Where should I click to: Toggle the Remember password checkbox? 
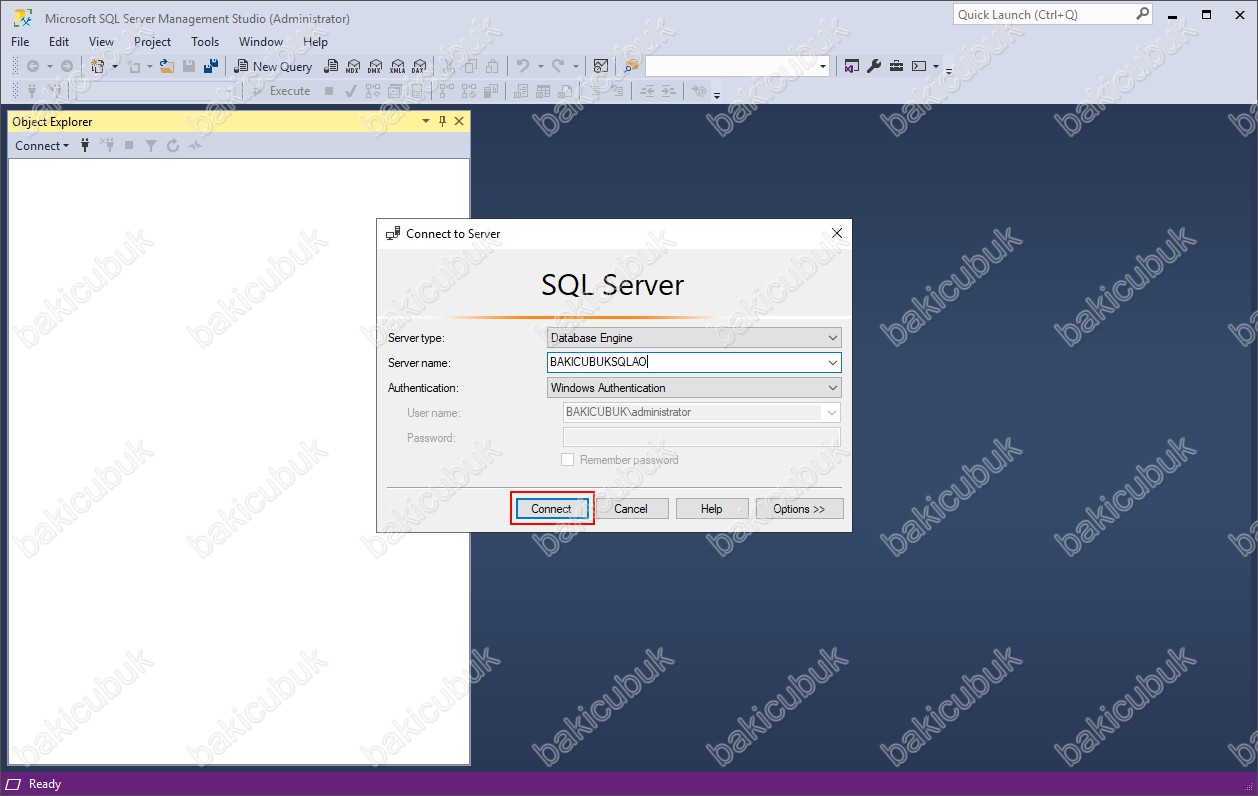pos(567,460)
